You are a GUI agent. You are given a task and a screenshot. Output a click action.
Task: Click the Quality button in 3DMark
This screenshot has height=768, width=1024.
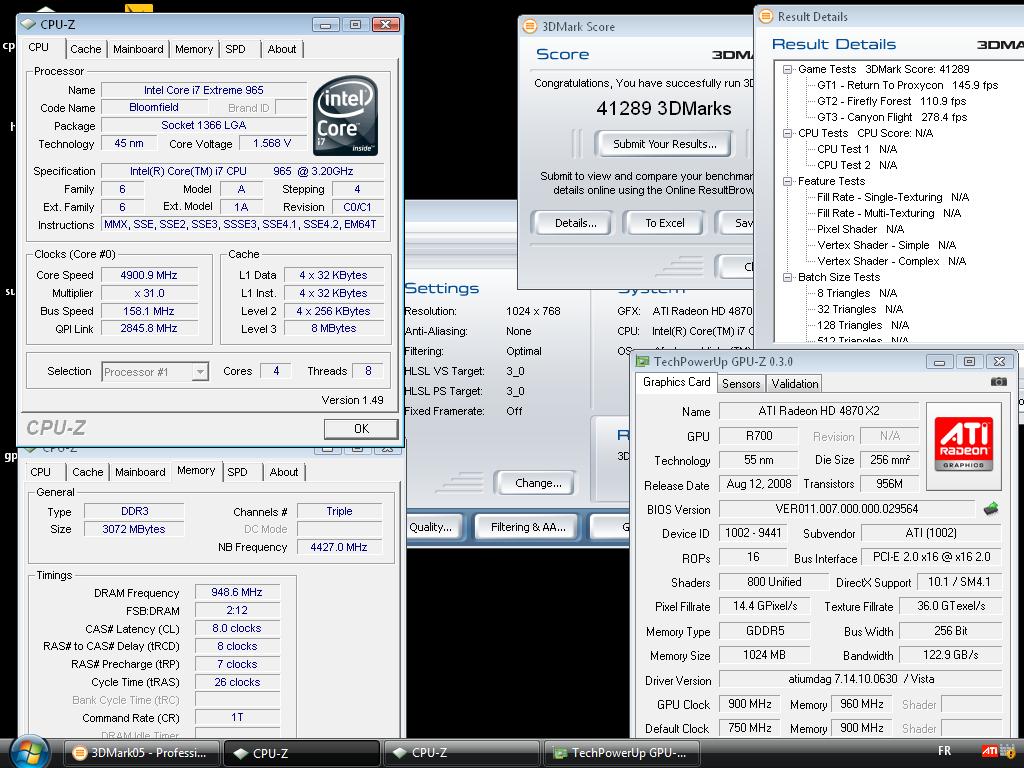pos(432,527)
